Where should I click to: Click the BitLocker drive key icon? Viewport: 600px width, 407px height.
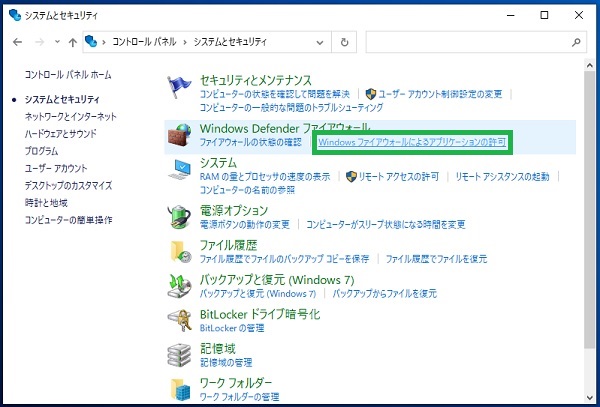[x=179, y=320]
